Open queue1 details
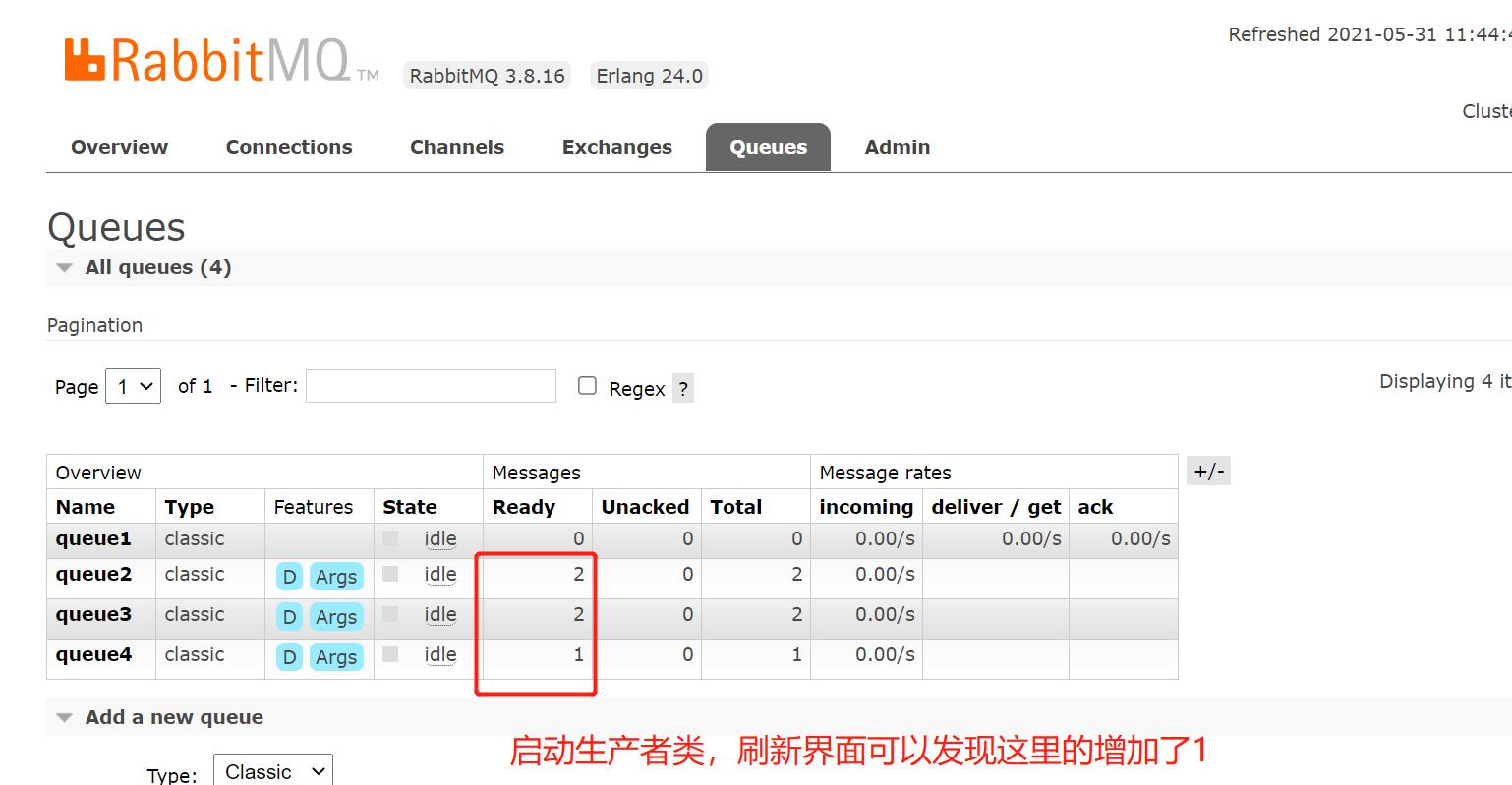The width and height of the screenshot is (1512, 785). [93, 538]
